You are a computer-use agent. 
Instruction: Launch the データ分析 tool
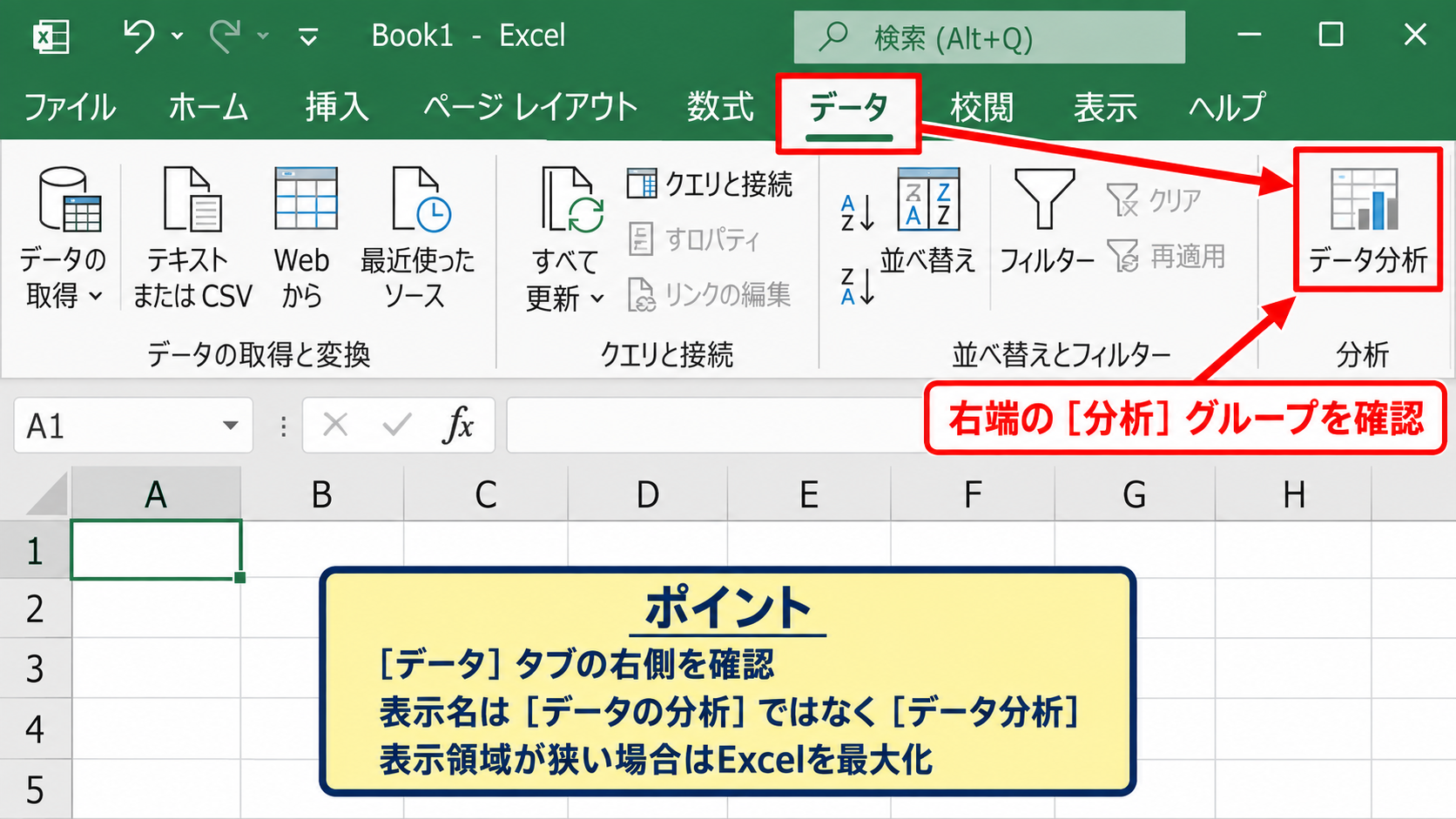coord(1368,221)
